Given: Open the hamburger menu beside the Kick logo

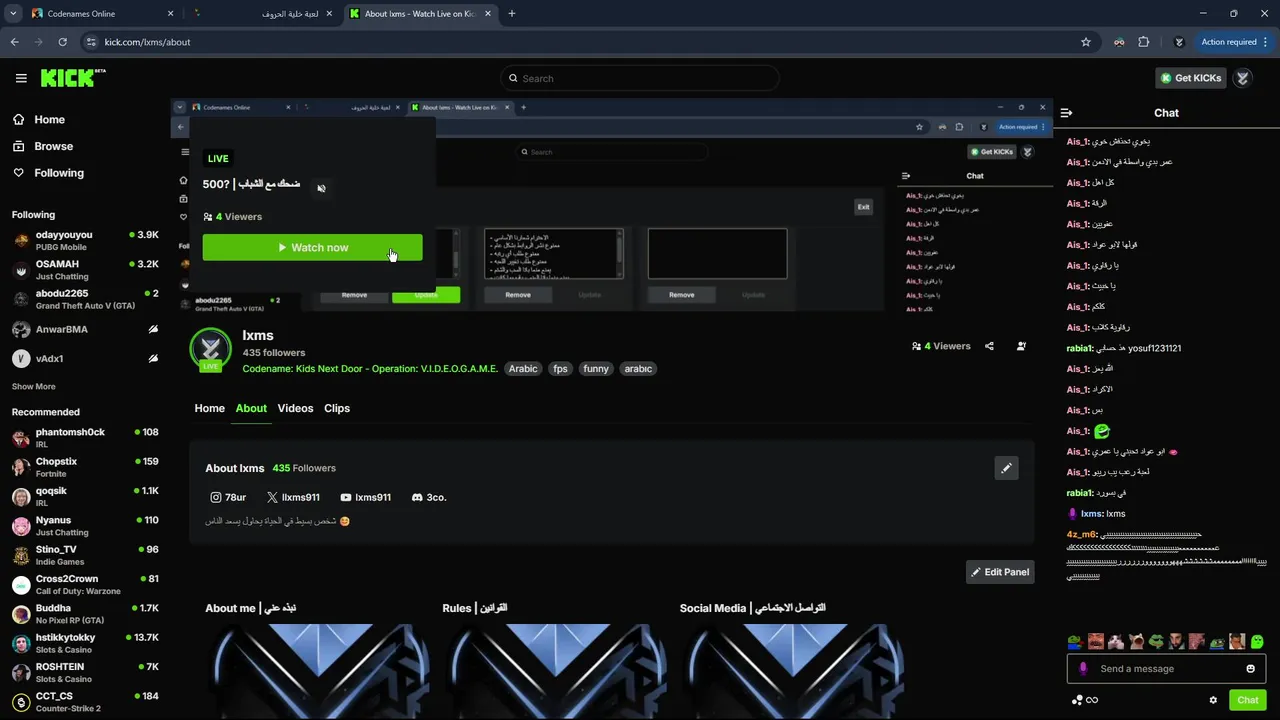Looking at the screenshot, I should click(x=21, y=78).
